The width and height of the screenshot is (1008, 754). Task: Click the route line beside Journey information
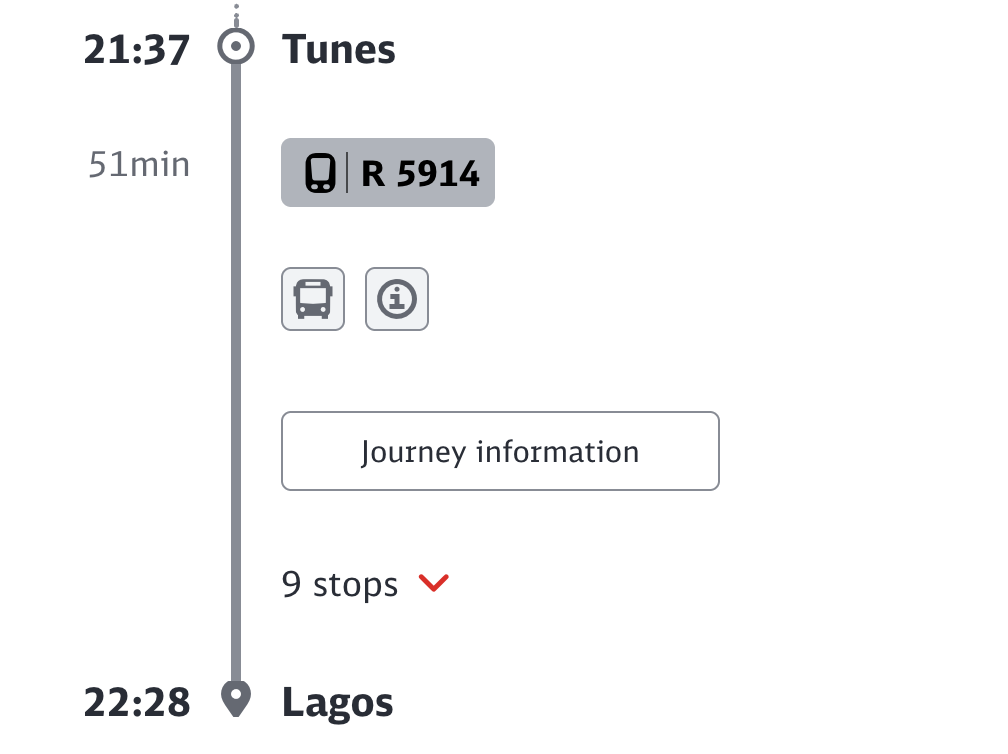(236, 451)
